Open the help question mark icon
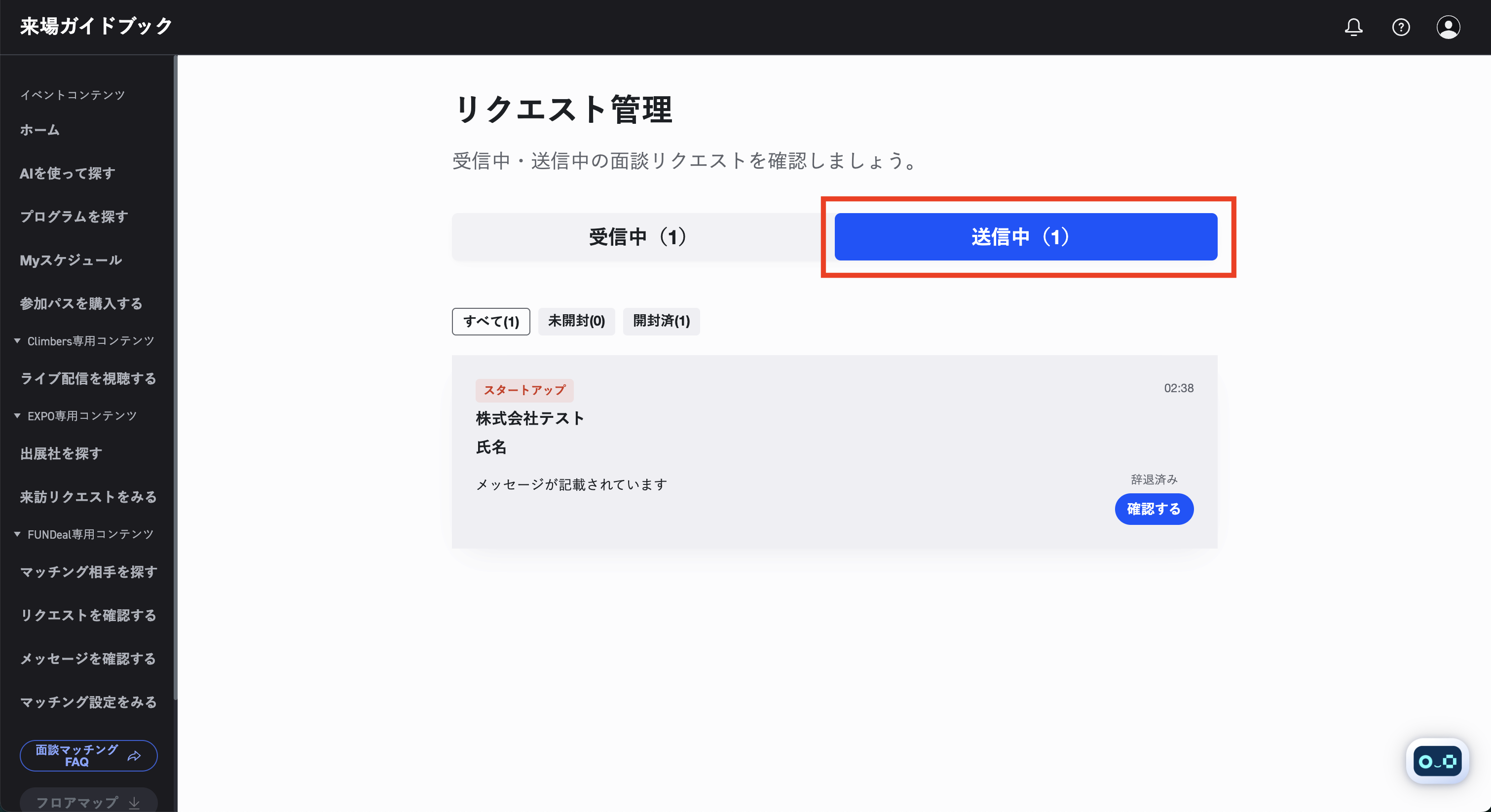The width and height of the screenshot is (1491, 812). coord(1401,27)
